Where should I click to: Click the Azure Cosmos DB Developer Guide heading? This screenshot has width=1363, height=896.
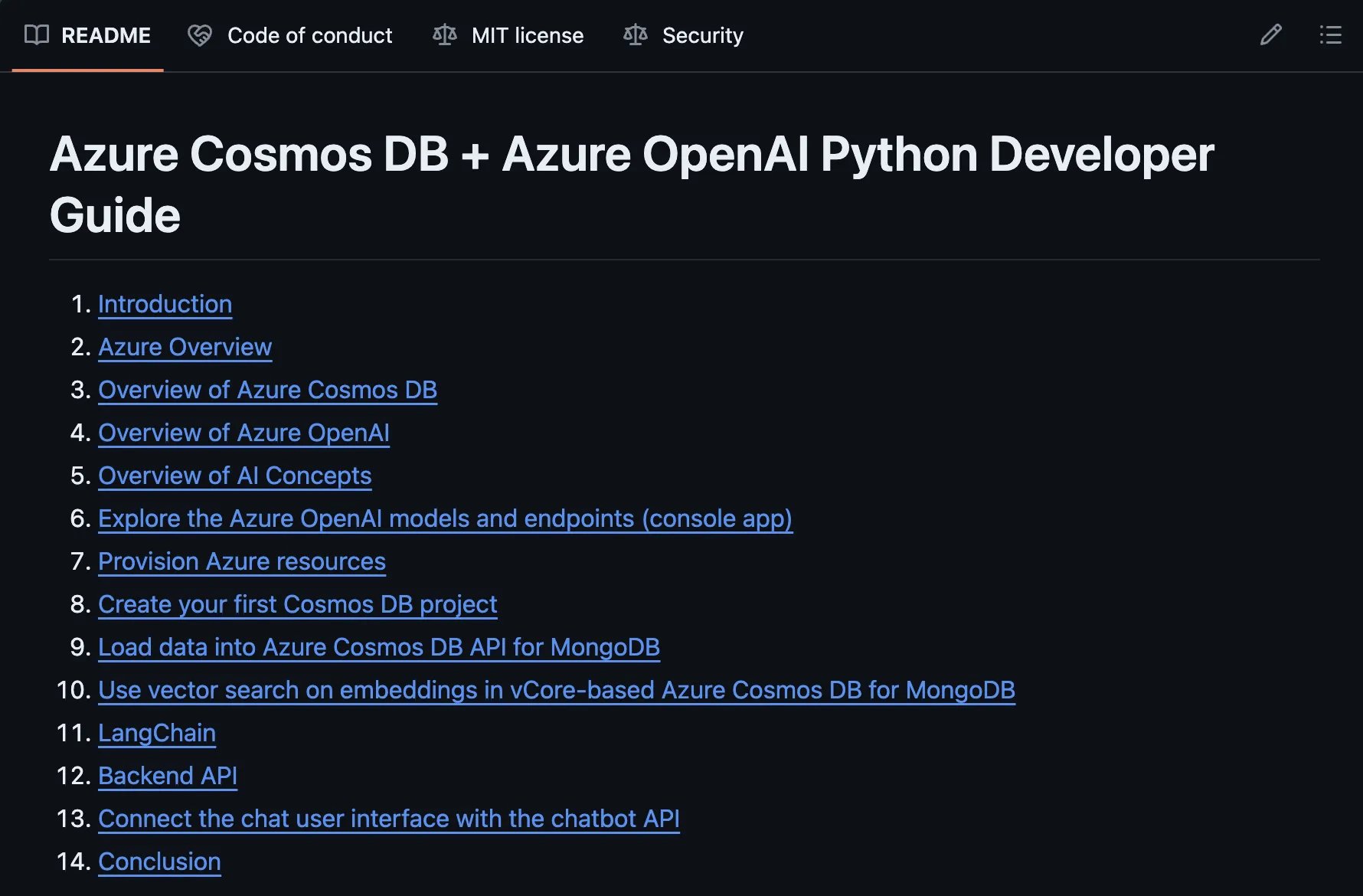(632, 184)
